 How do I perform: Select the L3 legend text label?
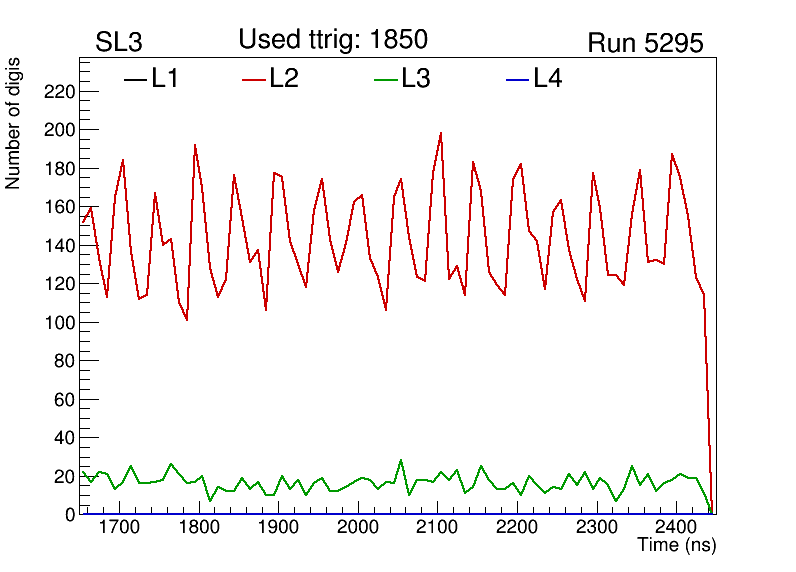point(416,79)
